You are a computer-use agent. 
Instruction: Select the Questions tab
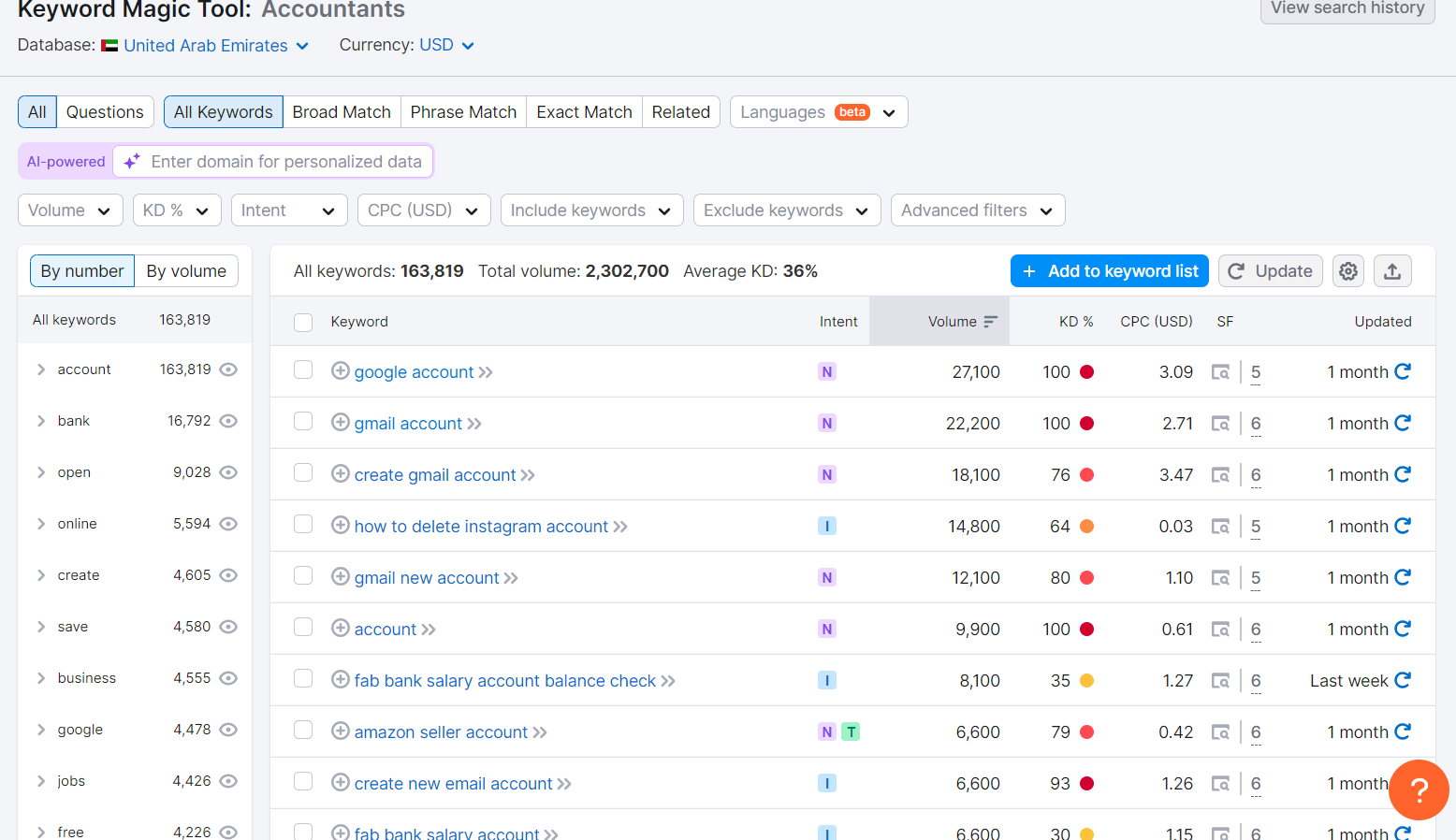(x=105, y=112)
